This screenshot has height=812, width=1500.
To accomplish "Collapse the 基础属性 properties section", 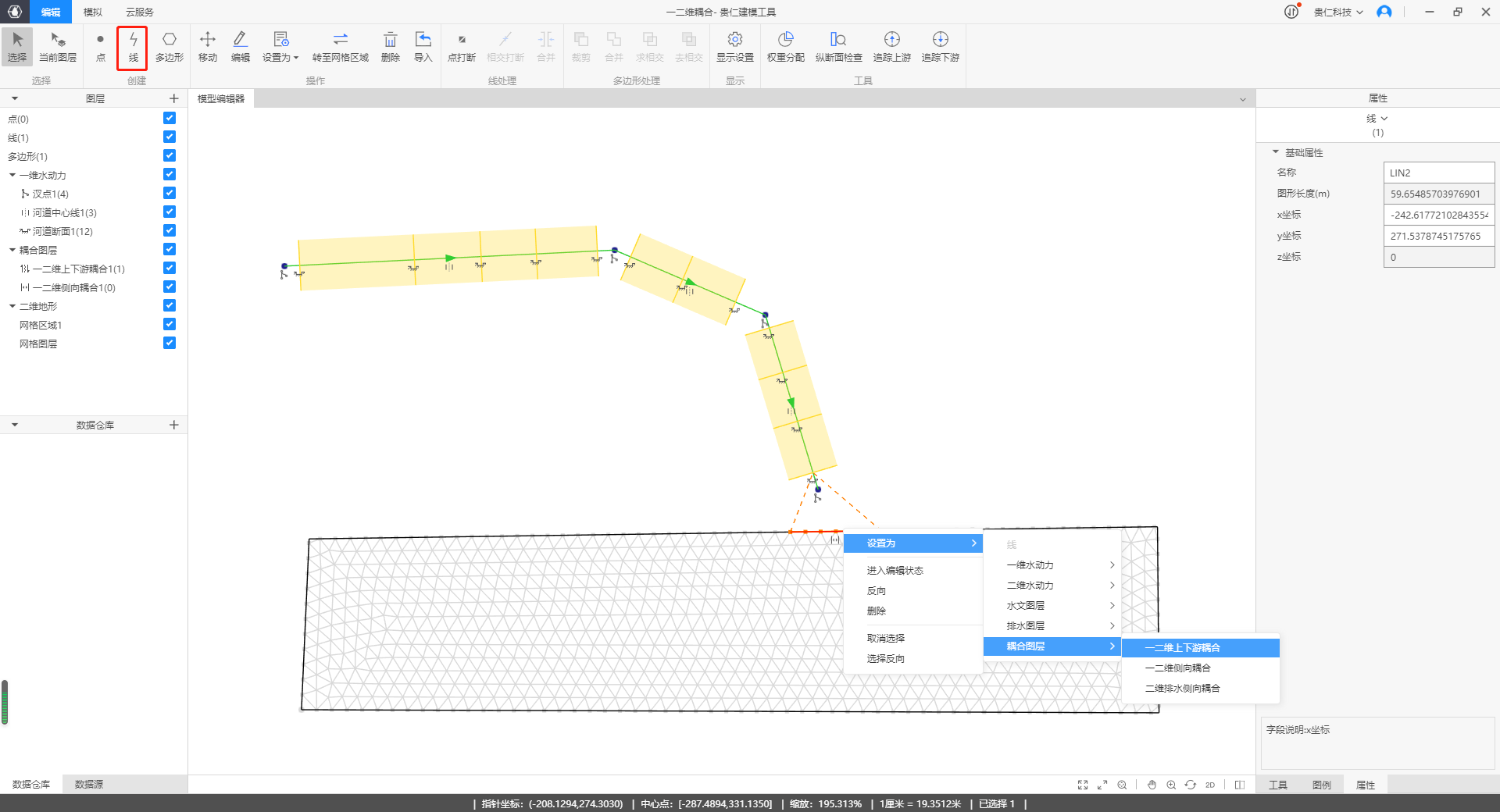I will (1276, 152).
